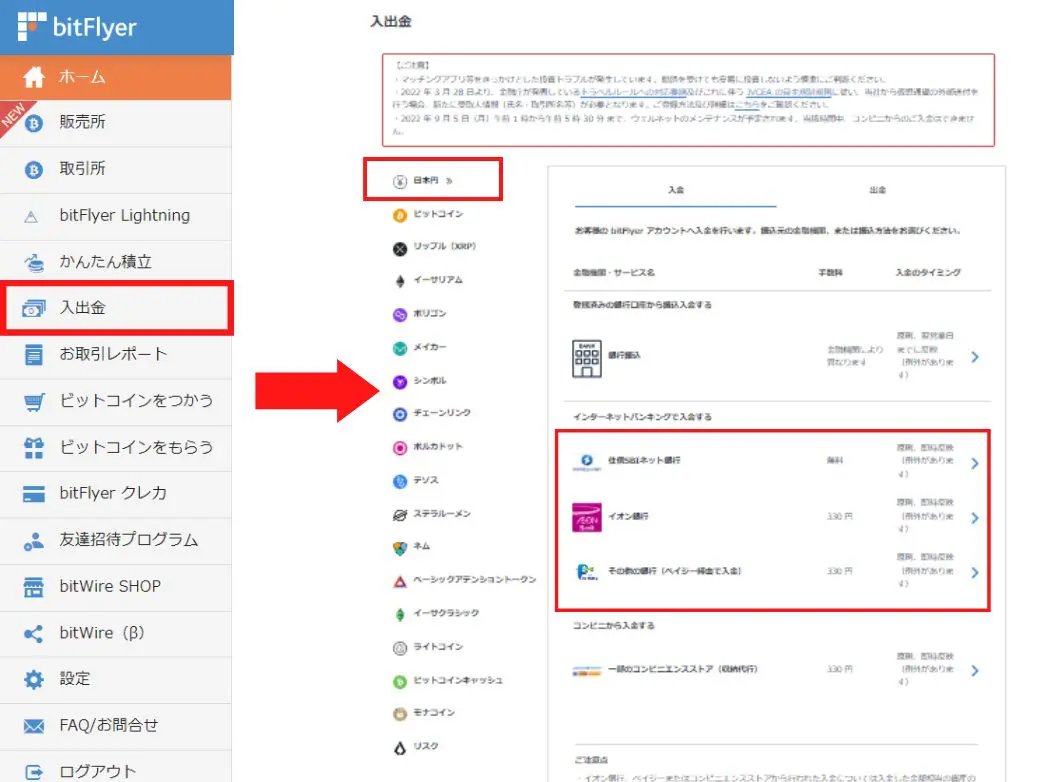Open 設定 via the gear icon
1043x782 pixels.
click(71, 678)
